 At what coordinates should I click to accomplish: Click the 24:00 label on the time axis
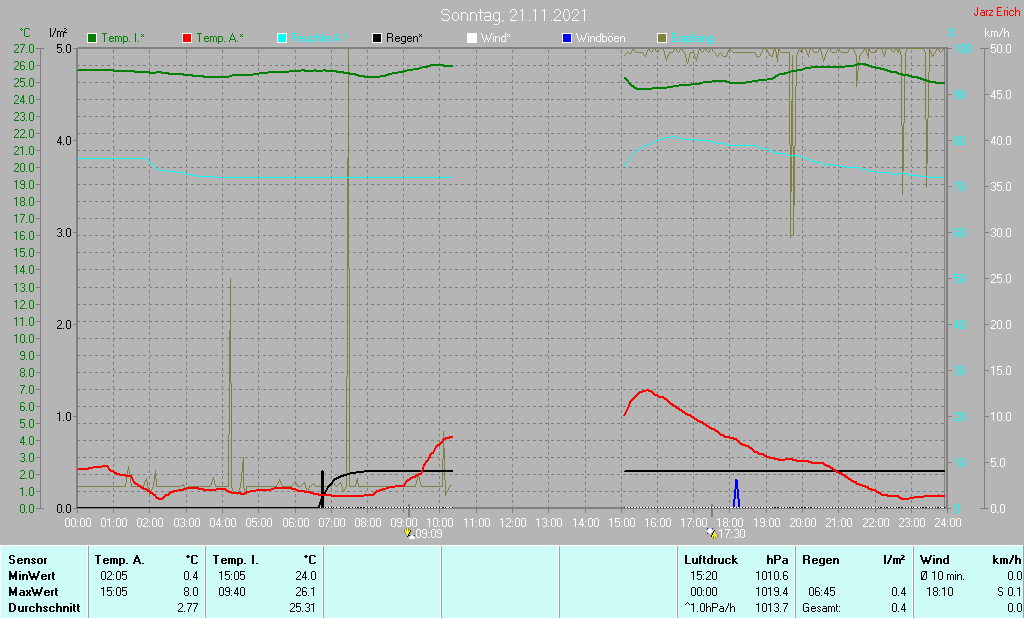(948, 523)
